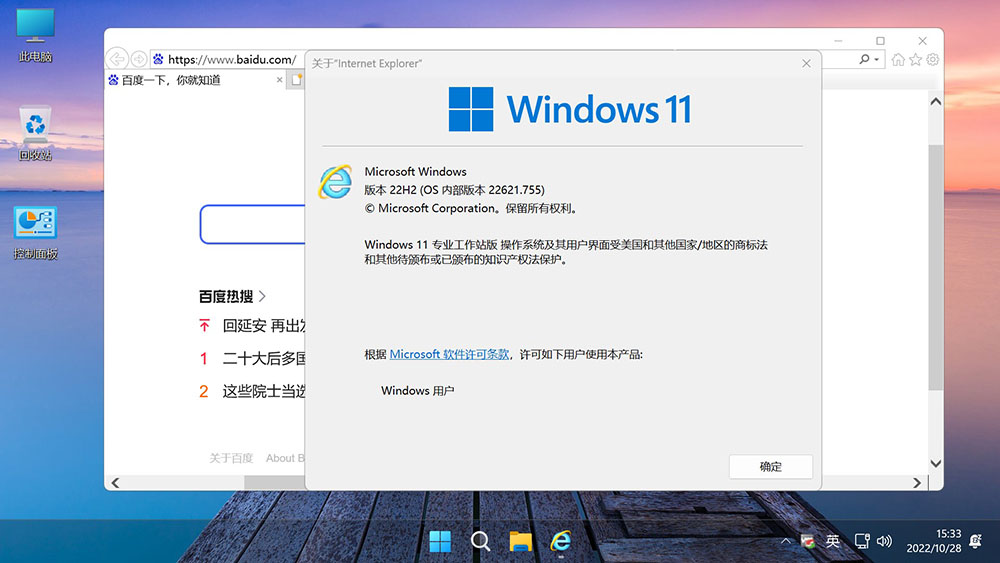Toggle the input language indicator 英

pos(833,541)
